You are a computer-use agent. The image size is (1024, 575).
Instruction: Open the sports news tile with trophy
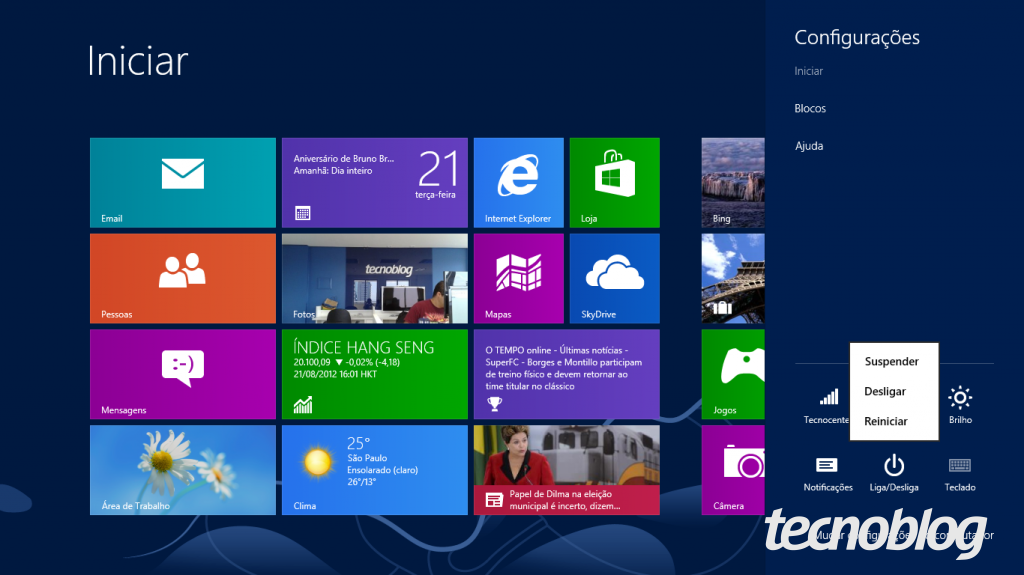567,374
